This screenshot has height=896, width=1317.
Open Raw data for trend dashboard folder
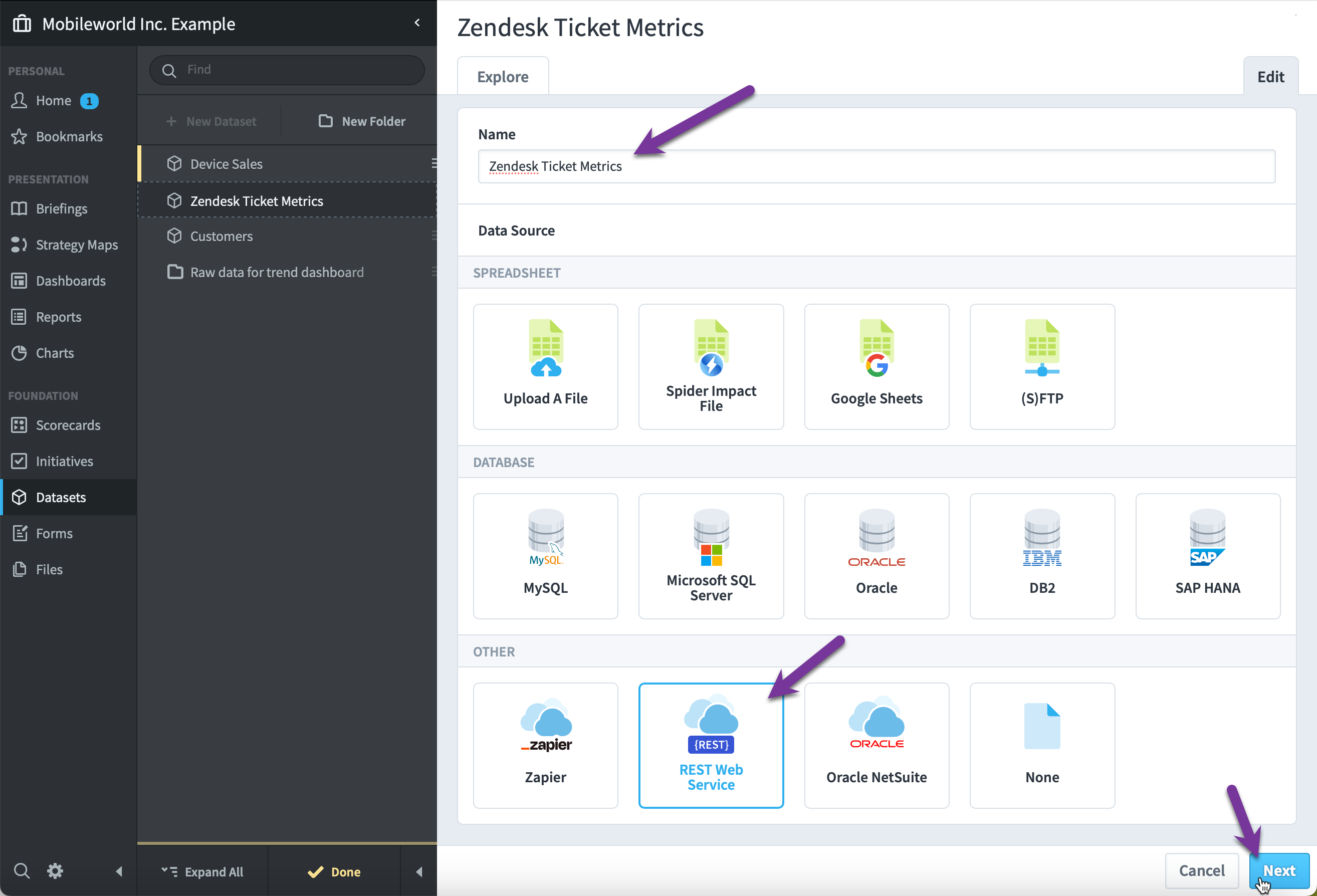287,272
